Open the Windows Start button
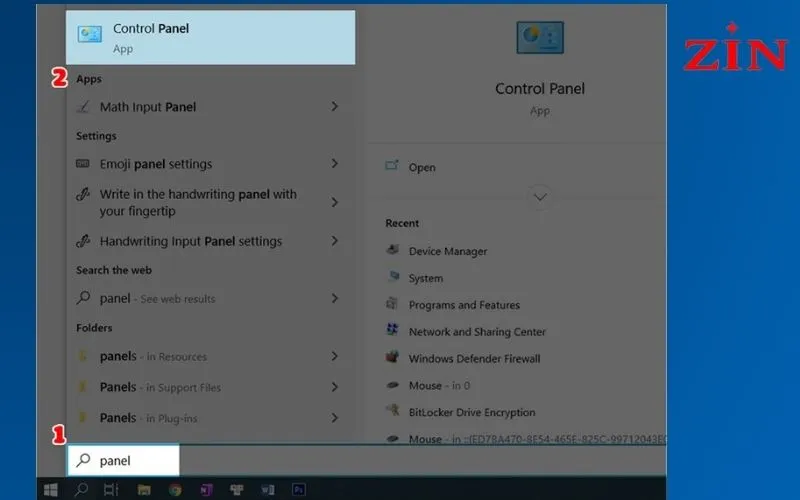The width and height of the screenshot is (800, 500). (x=49, y=489)
